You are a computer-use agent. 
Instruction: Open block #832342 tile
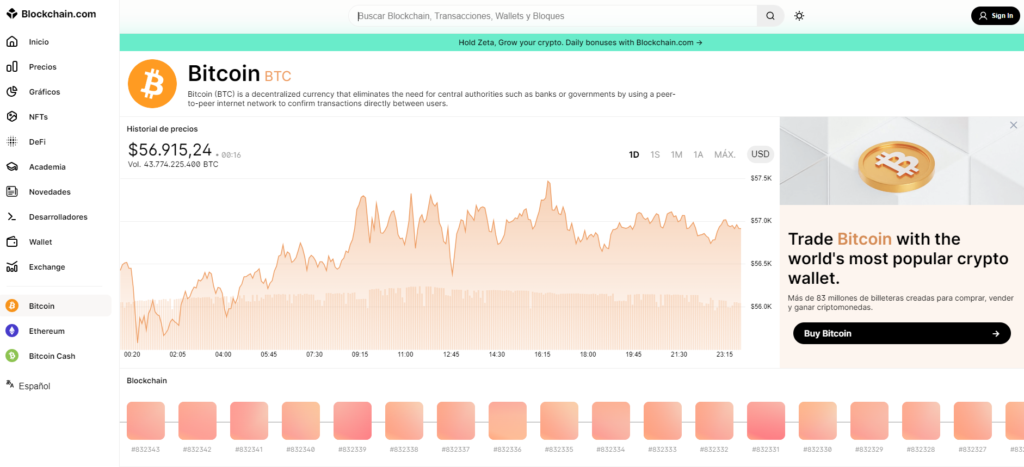[197, 421]
